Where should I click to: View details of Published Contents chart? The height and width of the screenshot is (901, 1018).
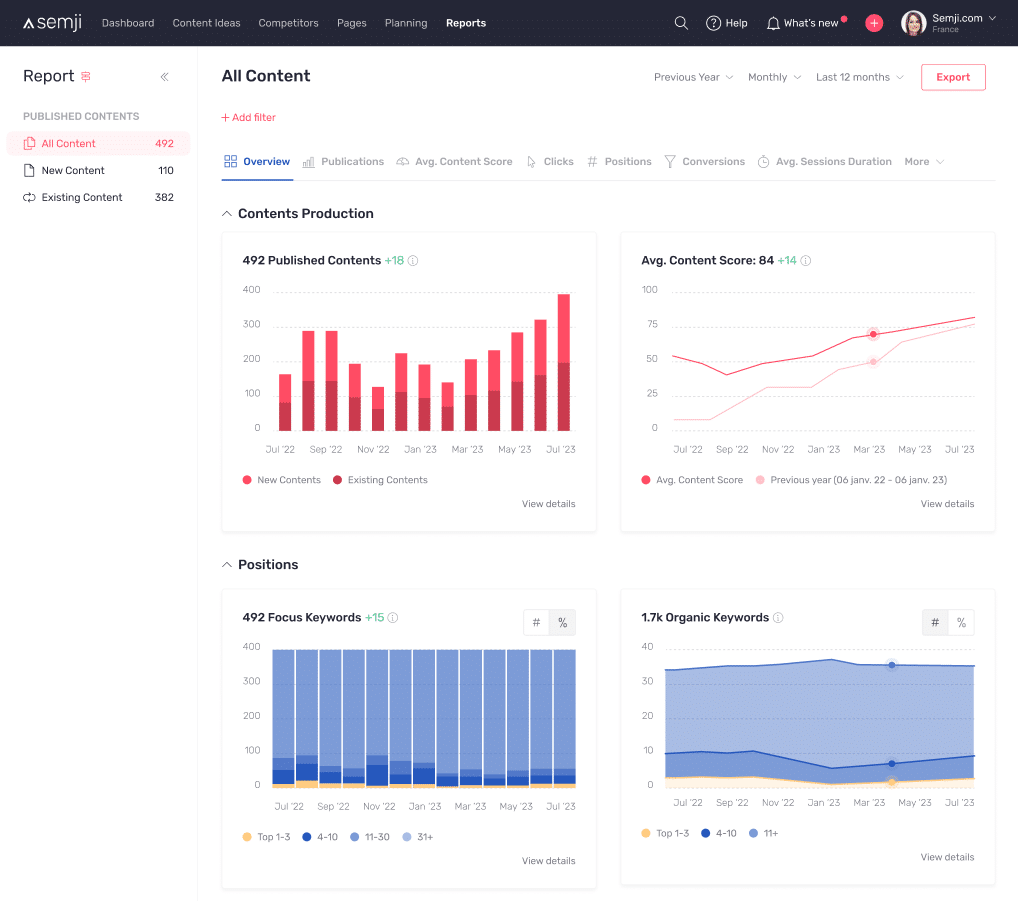coord(548,504)
